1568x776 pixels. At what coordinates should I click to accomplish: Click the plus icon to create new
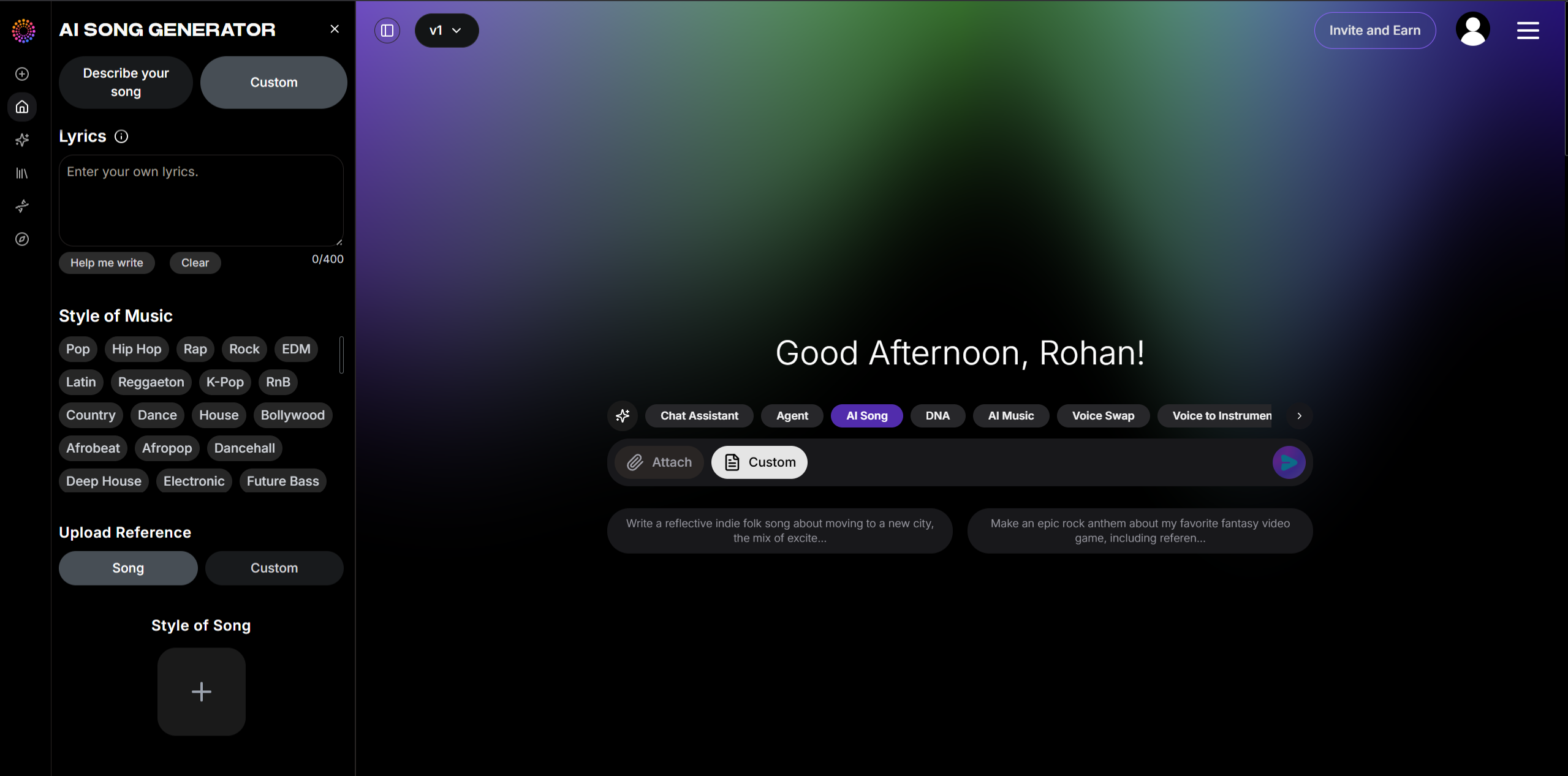pos(22,73)
